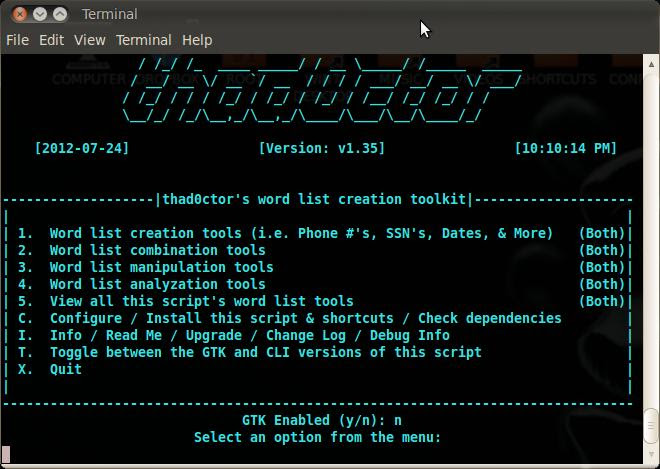The width and height of the screenshot is (660, 469).
Task: Close the Terminal window
Action: pyautogui.click(x=19, y=14)
